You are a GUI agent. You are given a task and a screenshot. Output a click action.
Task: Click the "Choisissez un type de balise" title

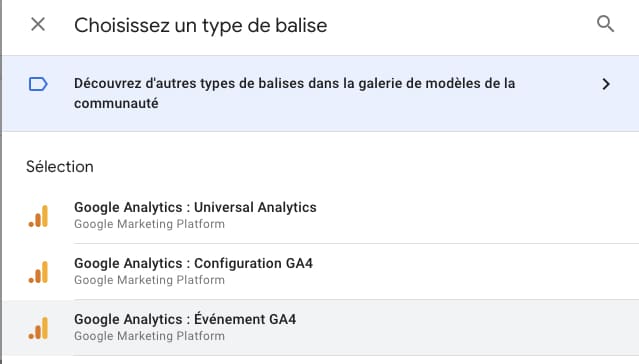[201, 25]
